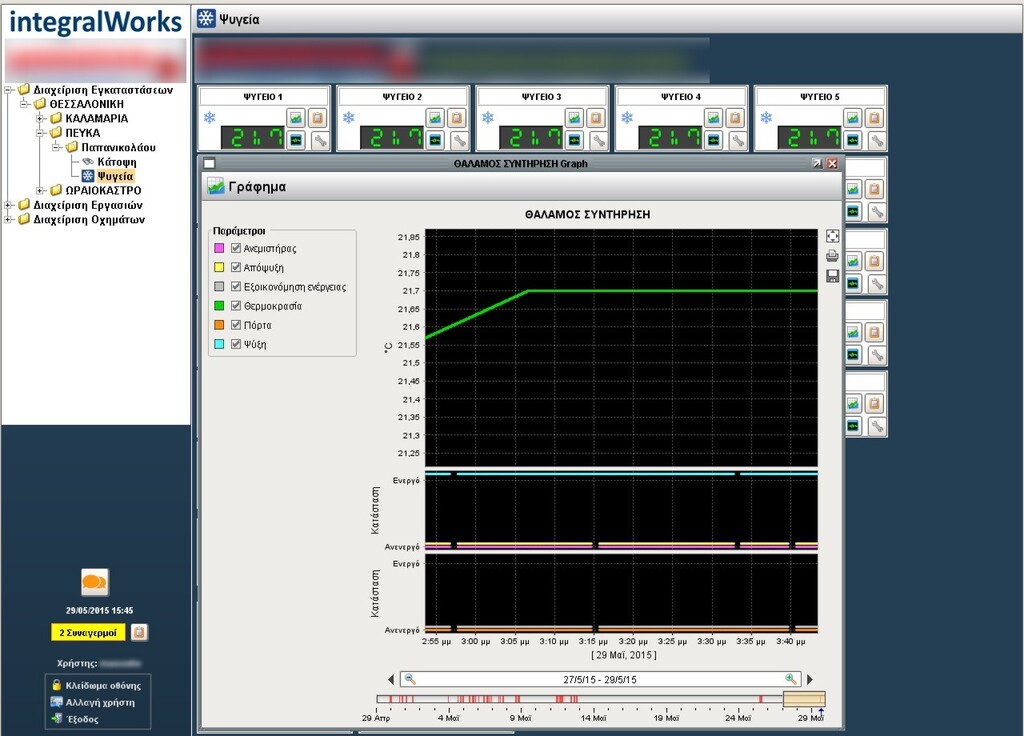The width and height of the screenshot is (1024, 736).
Task: Expand the ΚΑΛΑΜΑΡΙΑ tree node
Action: 42,118
